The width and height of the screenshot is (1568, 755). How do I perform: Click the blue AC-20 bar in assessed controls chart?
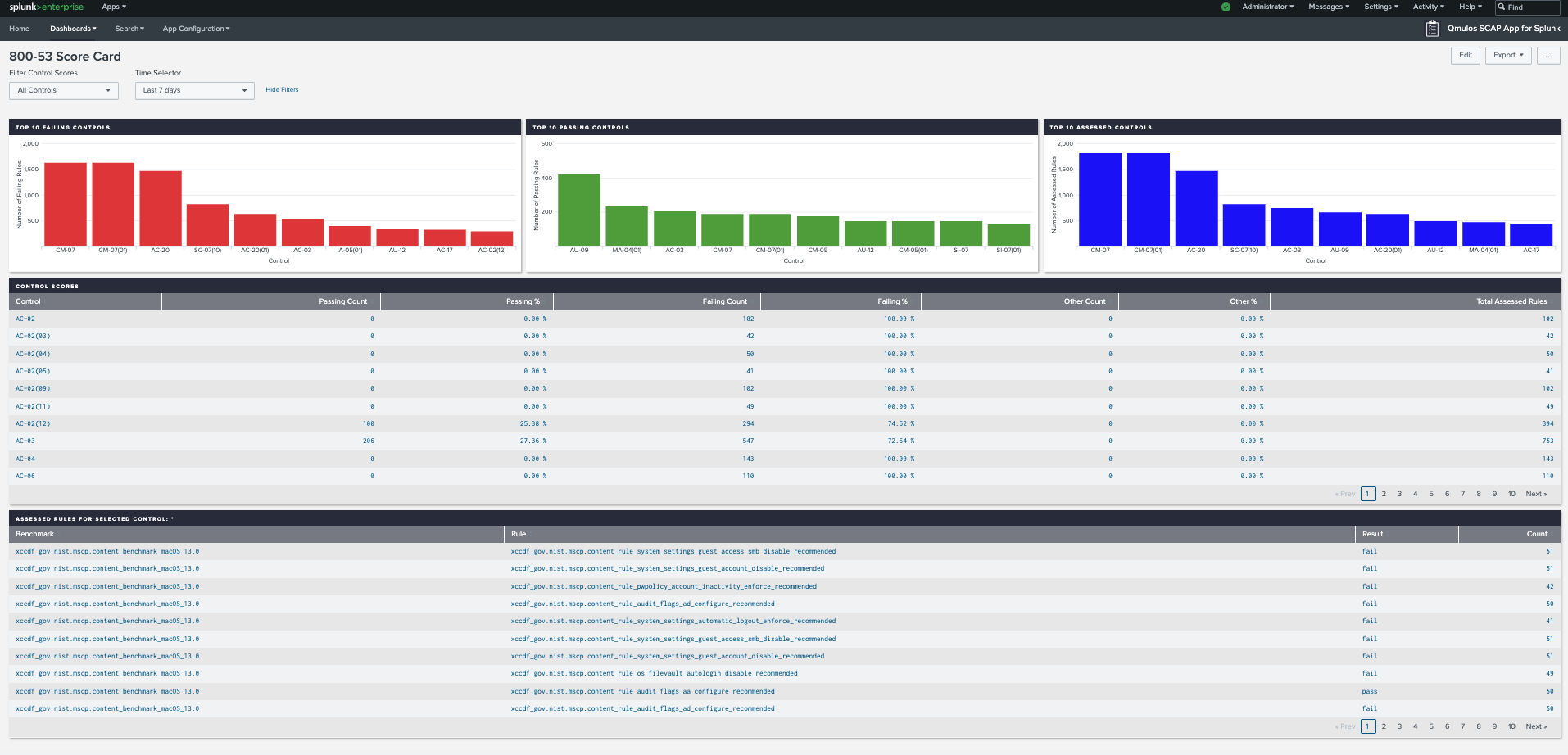pos(1196,208)
